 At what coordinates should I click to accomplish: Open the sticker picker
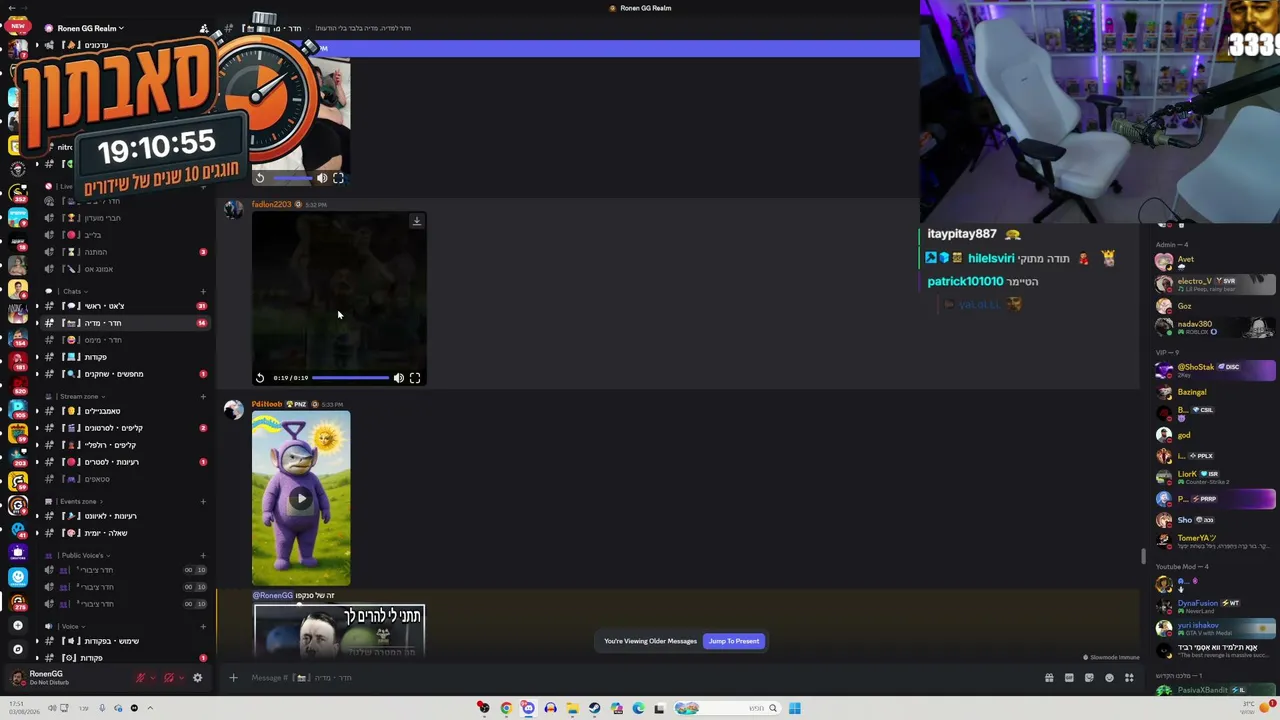(1089, 678)
